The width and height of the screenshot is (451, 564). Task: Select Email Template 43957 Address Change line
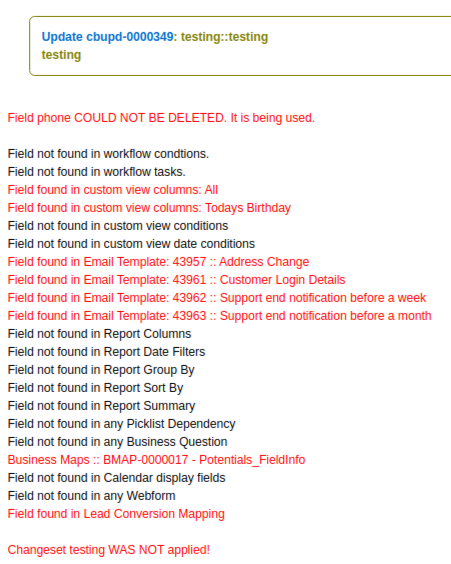point(158,261)
